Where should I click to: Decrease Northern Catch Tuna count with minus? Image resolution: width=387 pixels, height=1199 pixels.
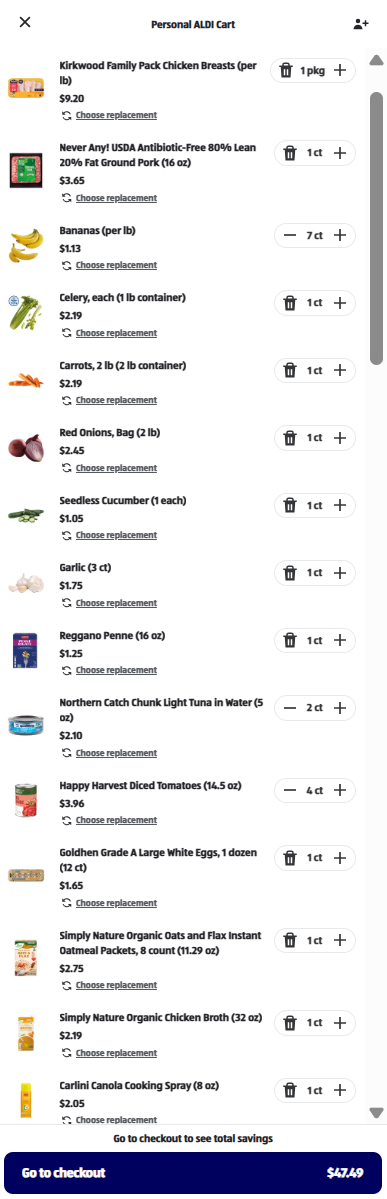click(289, 708)
